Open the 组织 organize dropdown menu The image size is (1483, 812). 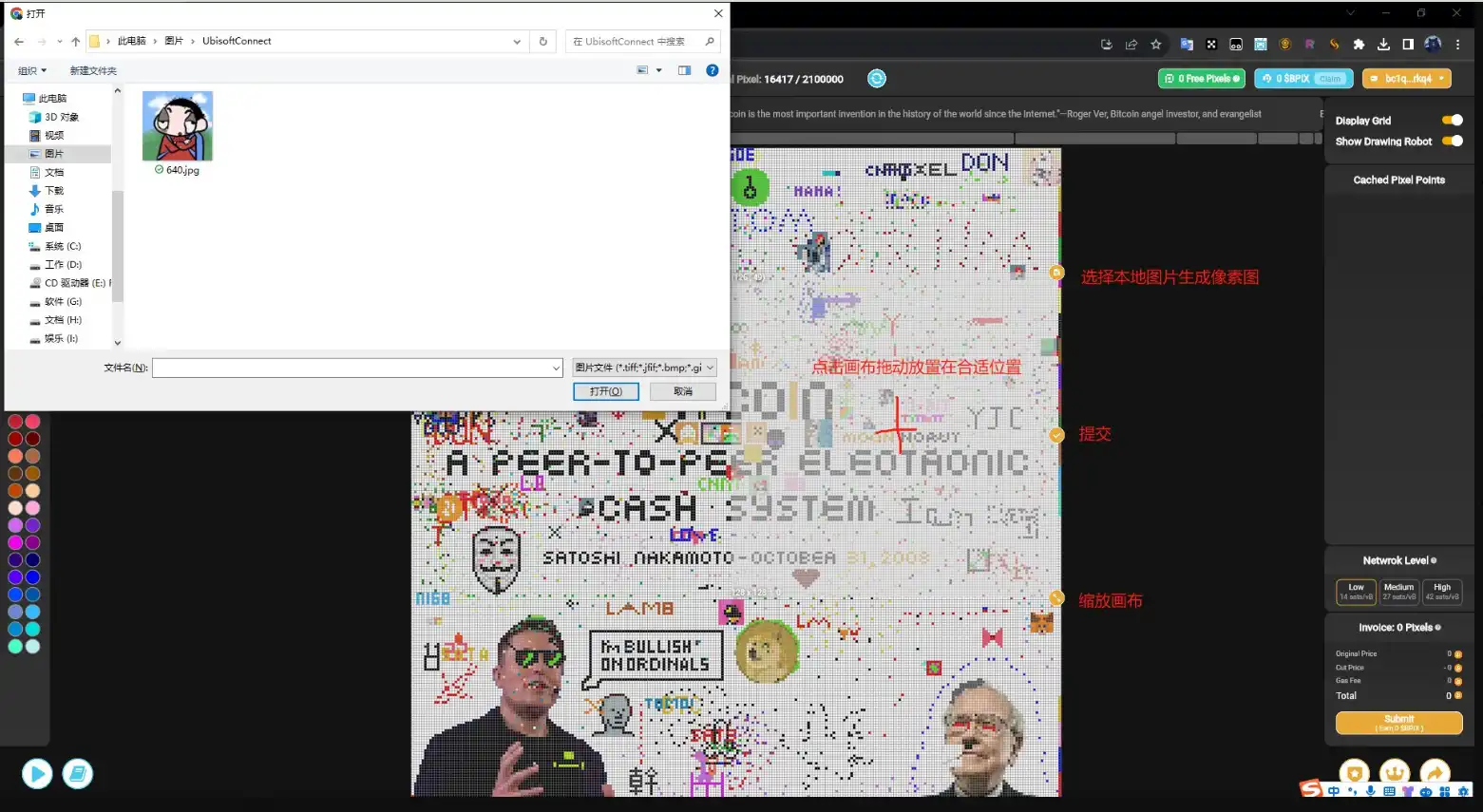click(x=32, y=71)
